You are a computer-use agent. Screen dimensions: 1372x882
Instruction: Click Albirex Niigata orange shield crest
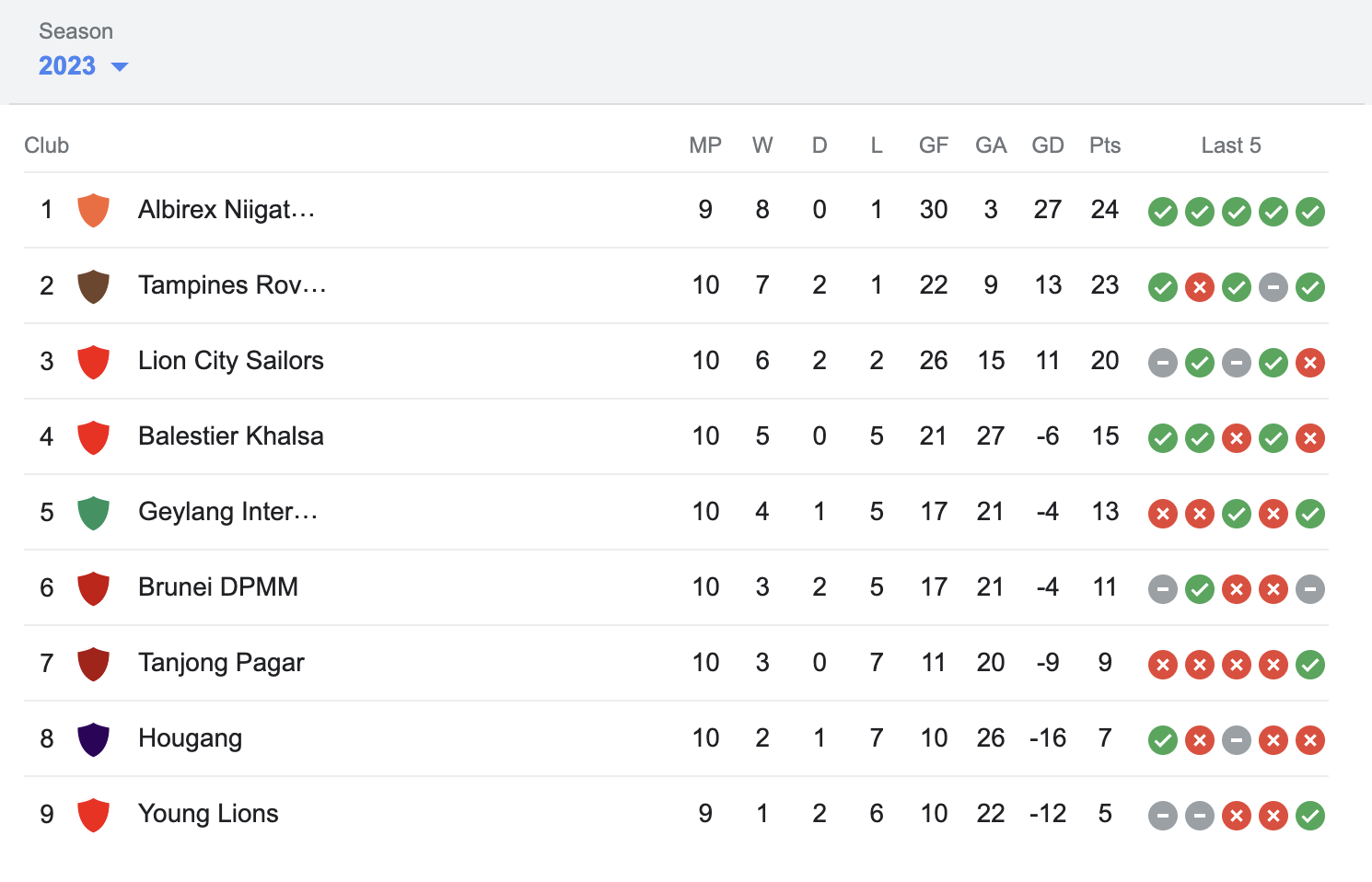point(93,210)
